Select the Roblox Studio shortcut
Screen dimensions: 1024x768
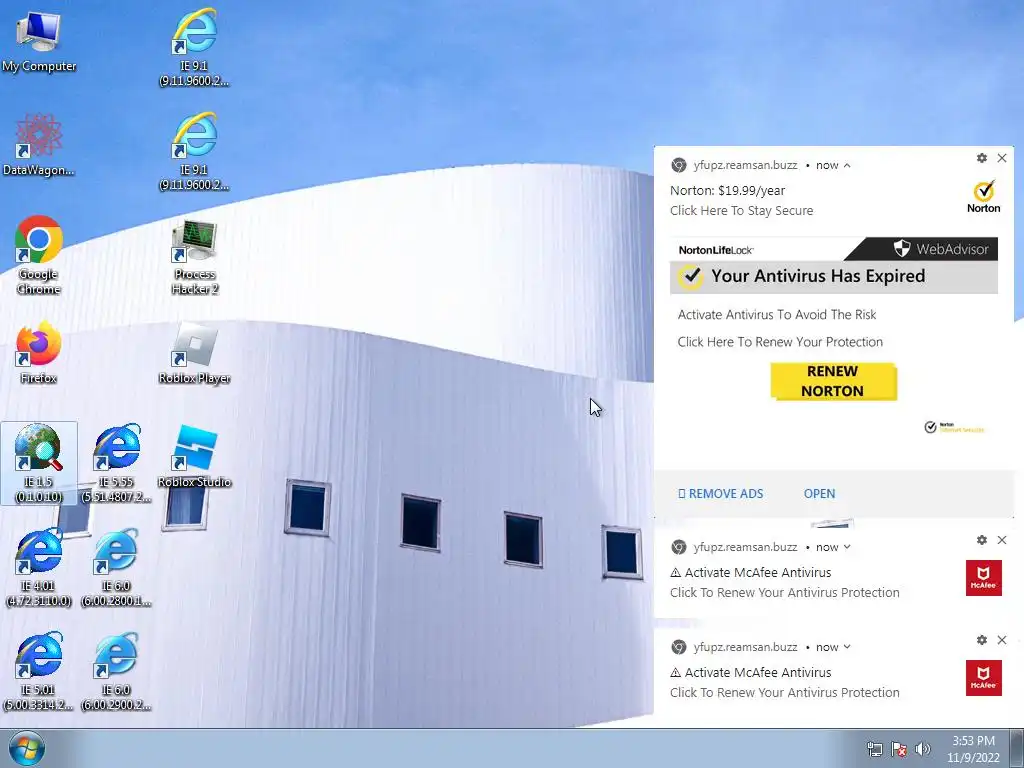(195, 456)
